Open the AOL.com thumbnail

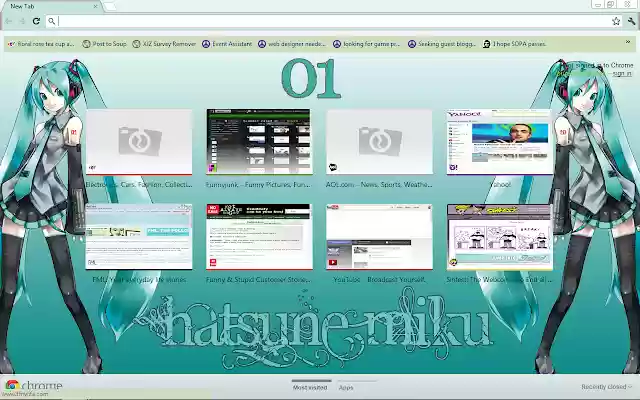379,142
